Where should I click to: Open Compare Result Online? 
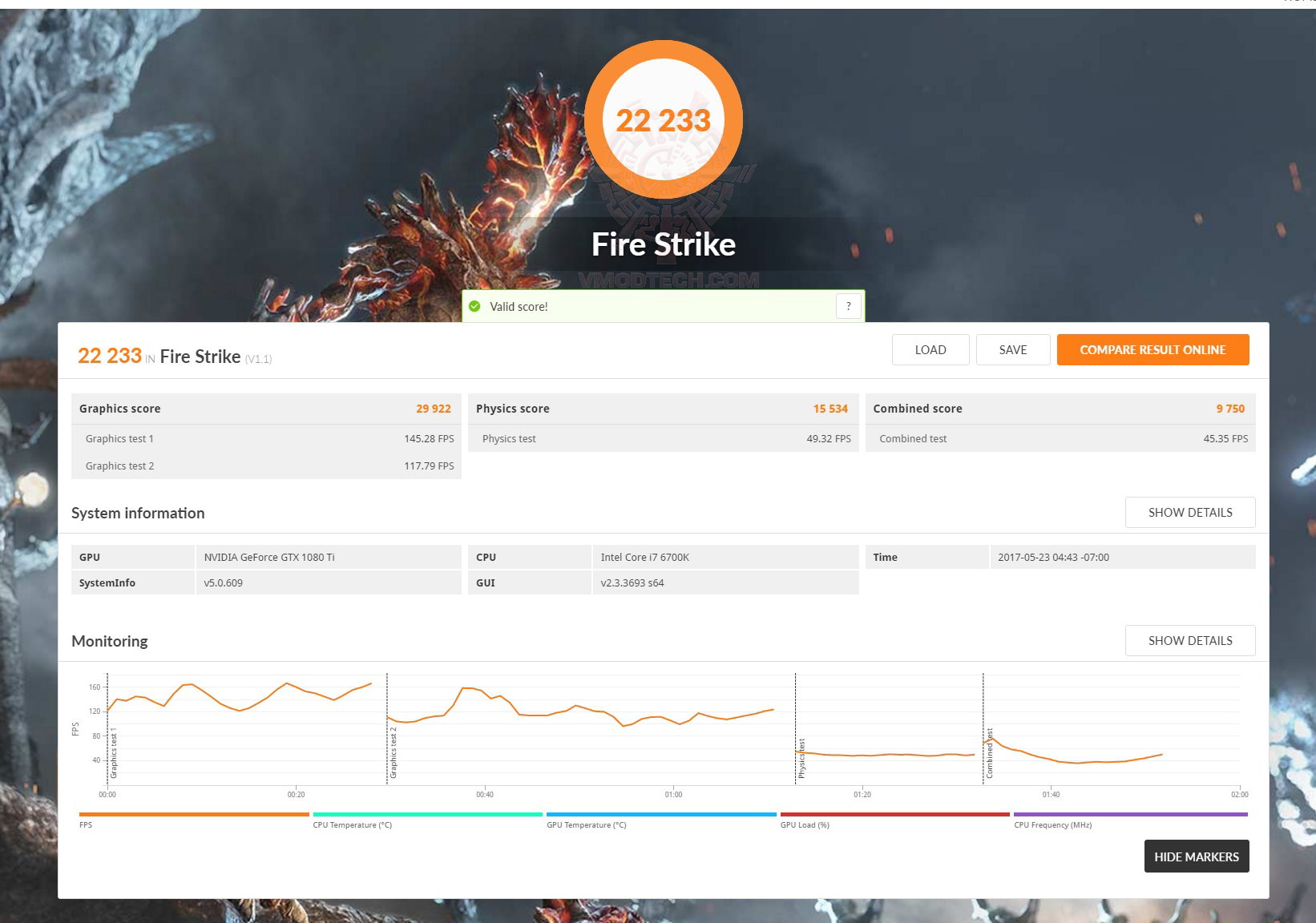[1153, 349]
